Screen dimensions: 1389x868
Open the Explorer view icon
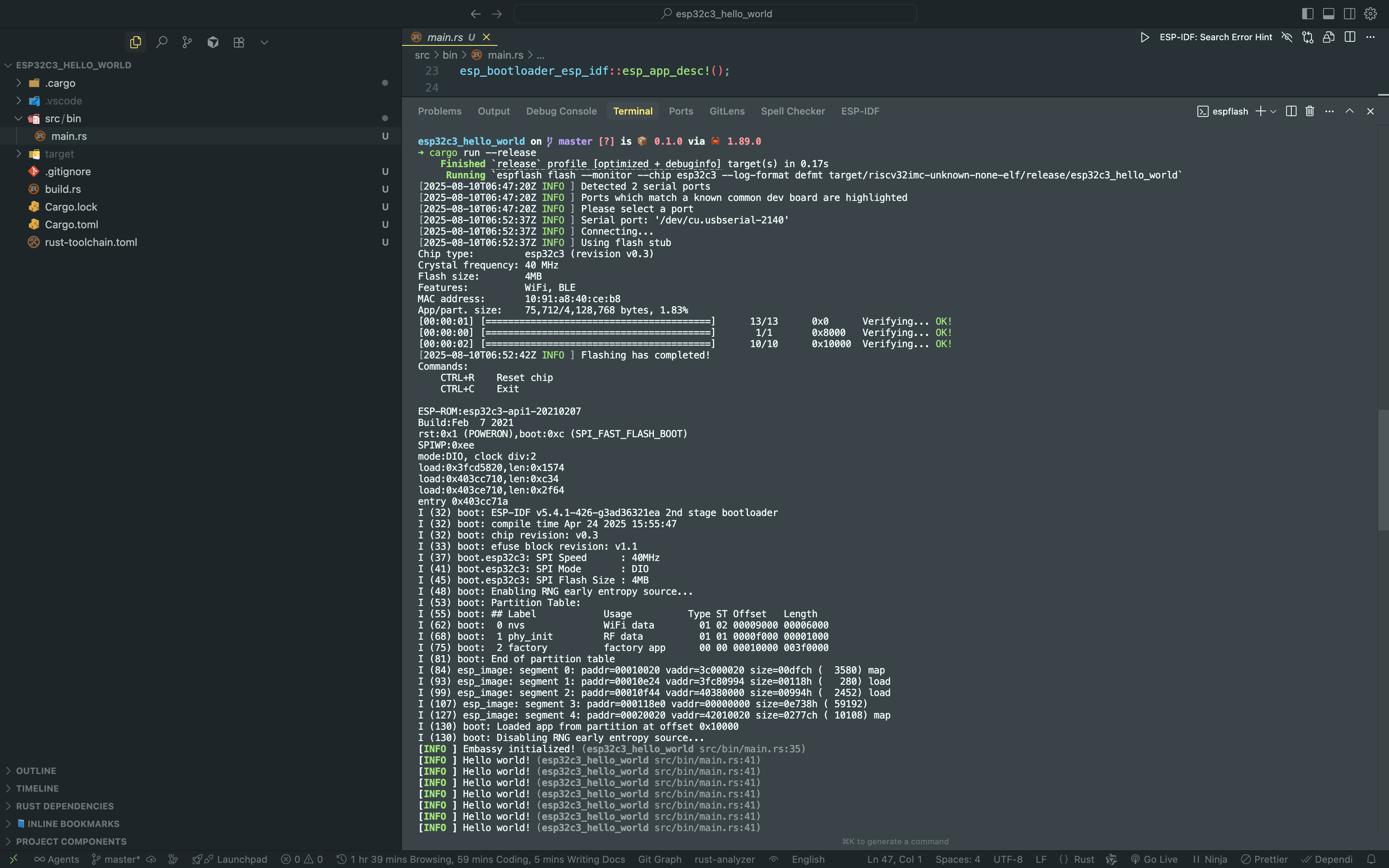click(135, 42)
